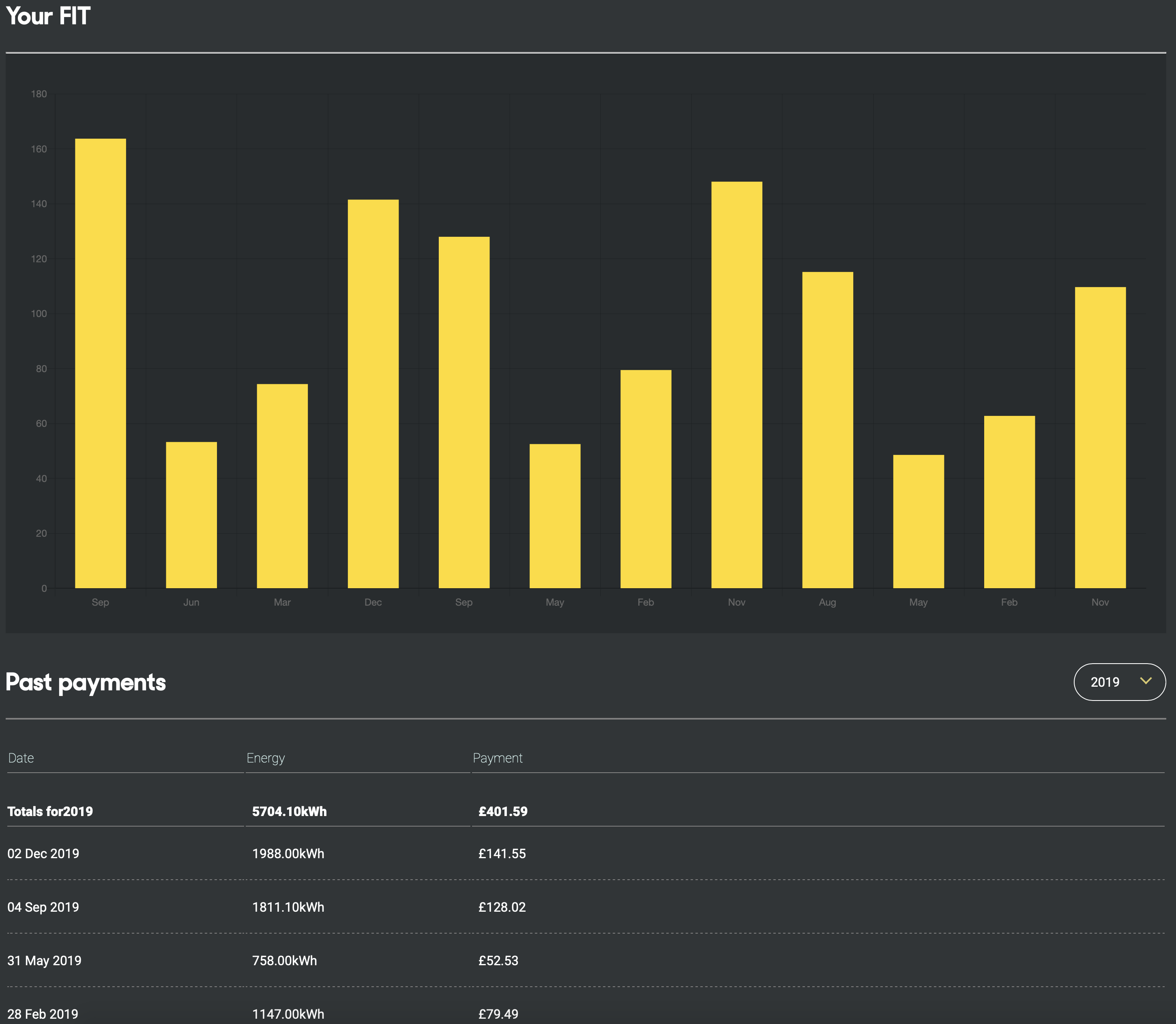Screen dimensions: 1176x1024
Task: Click the '28 Feb 2019' date
Action: 43,1014
